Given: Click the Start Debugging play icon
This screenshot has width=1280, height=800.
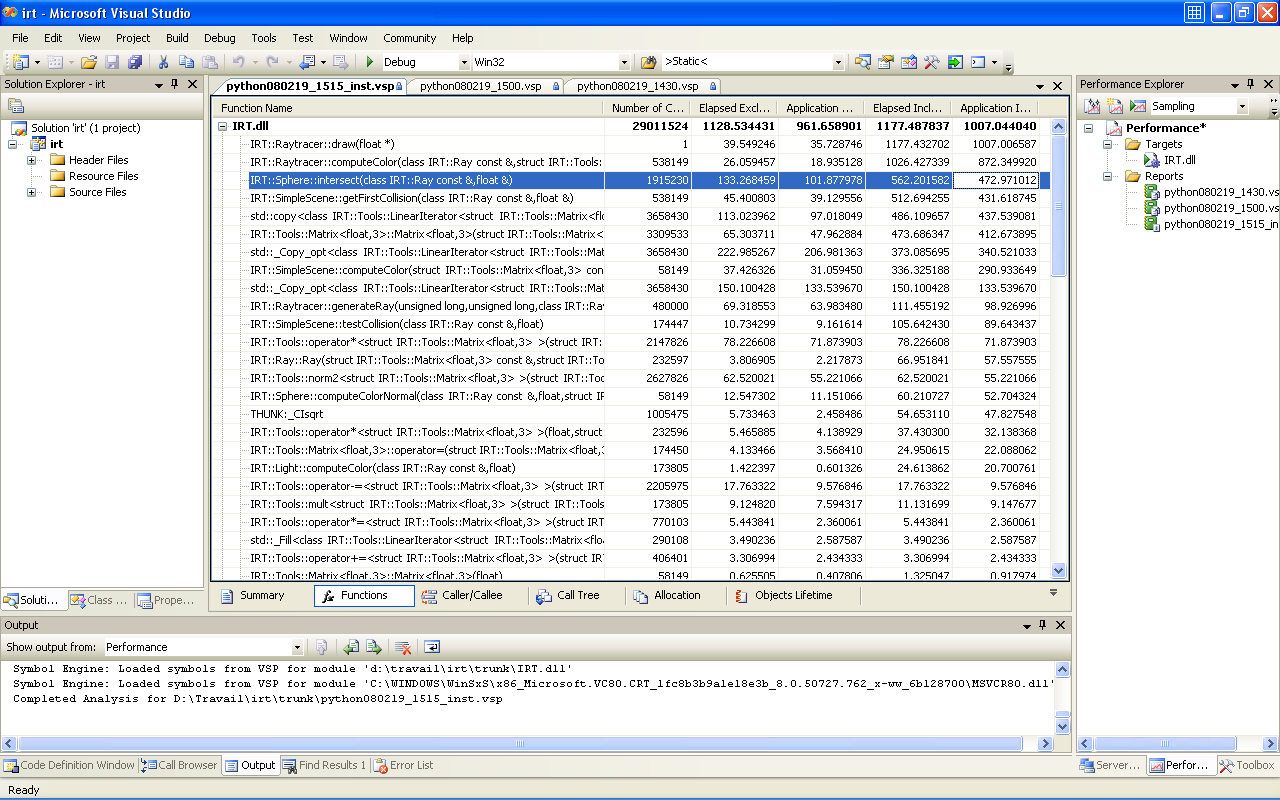Looking at the screenshot, I should tap(370, 62).
